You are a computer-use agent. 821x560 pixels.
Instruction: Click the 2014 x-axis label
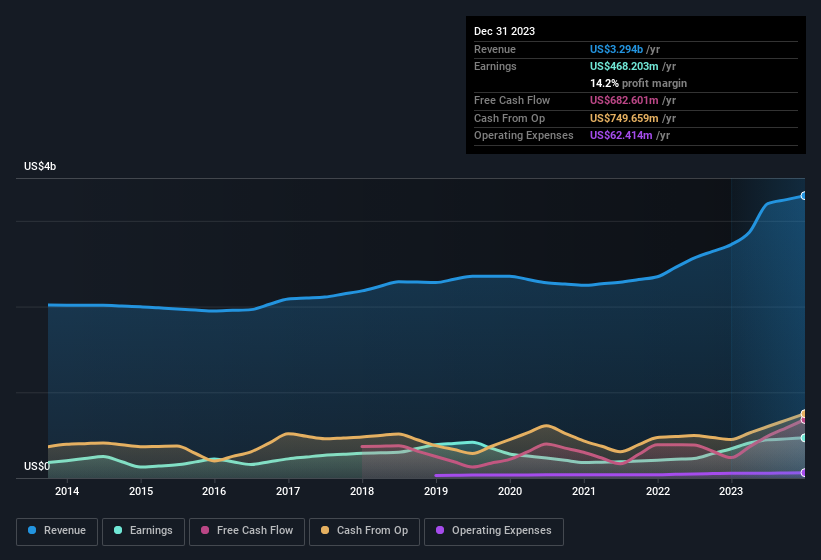pos(67,491)
